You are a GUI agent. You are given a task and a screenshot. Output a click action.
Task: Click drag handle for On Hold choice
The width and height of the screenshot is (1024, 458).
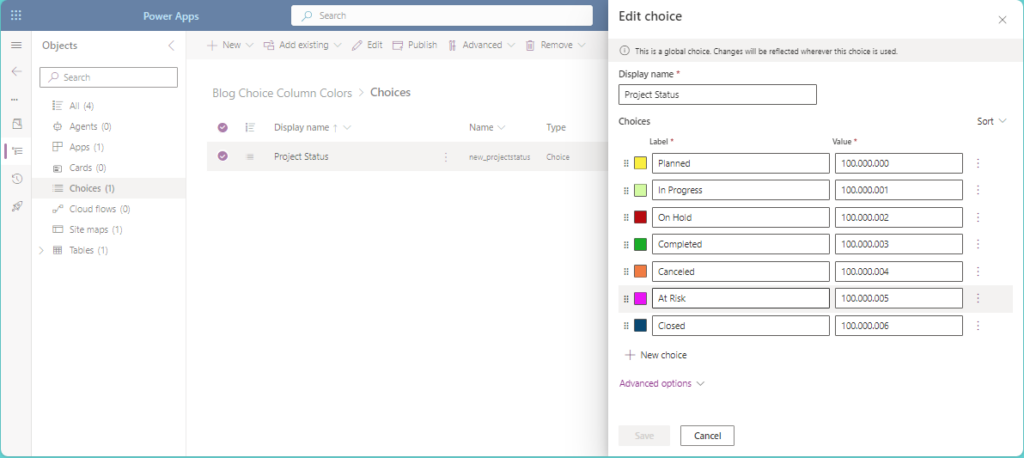[x=626, y=218]
